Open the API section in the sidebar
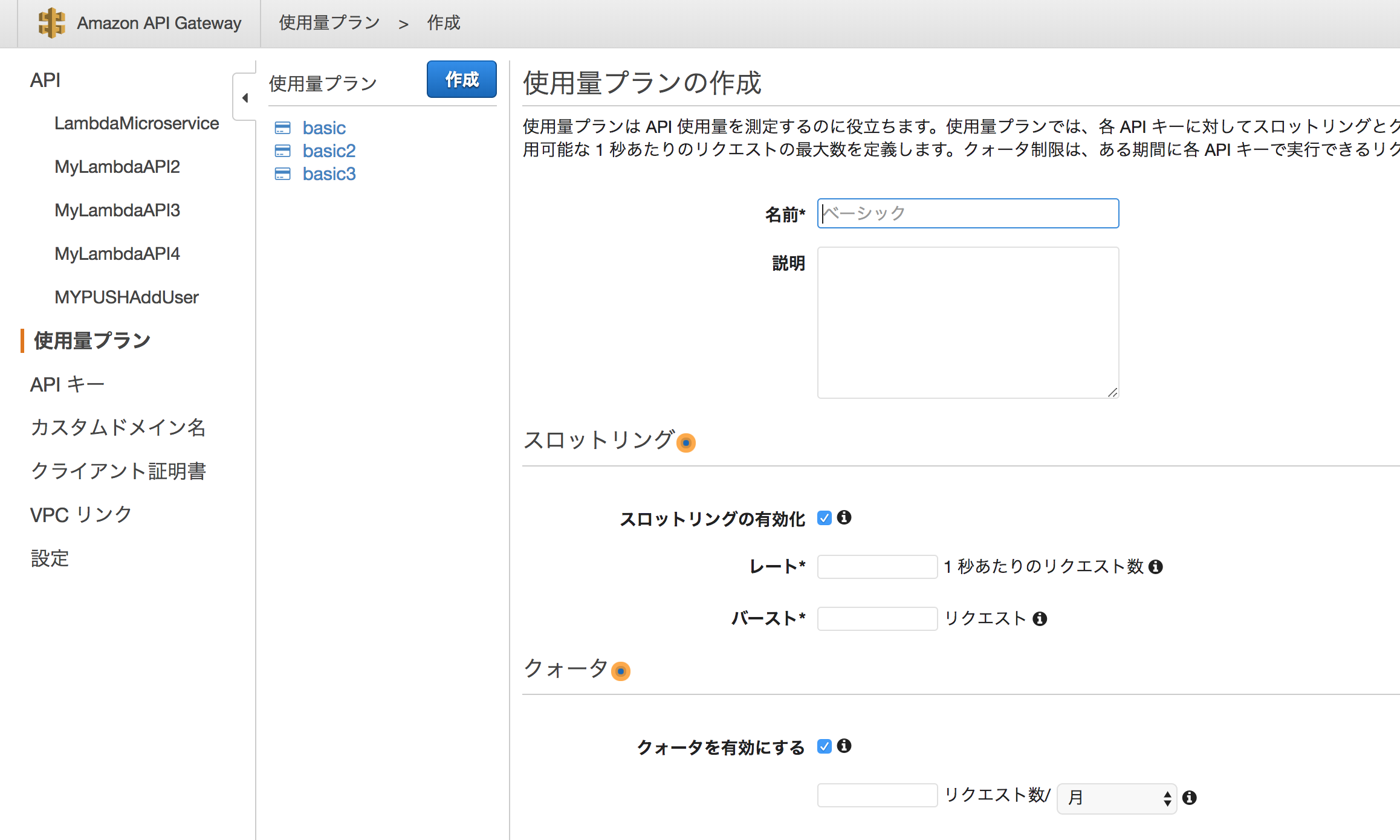 tap(45, 80)
